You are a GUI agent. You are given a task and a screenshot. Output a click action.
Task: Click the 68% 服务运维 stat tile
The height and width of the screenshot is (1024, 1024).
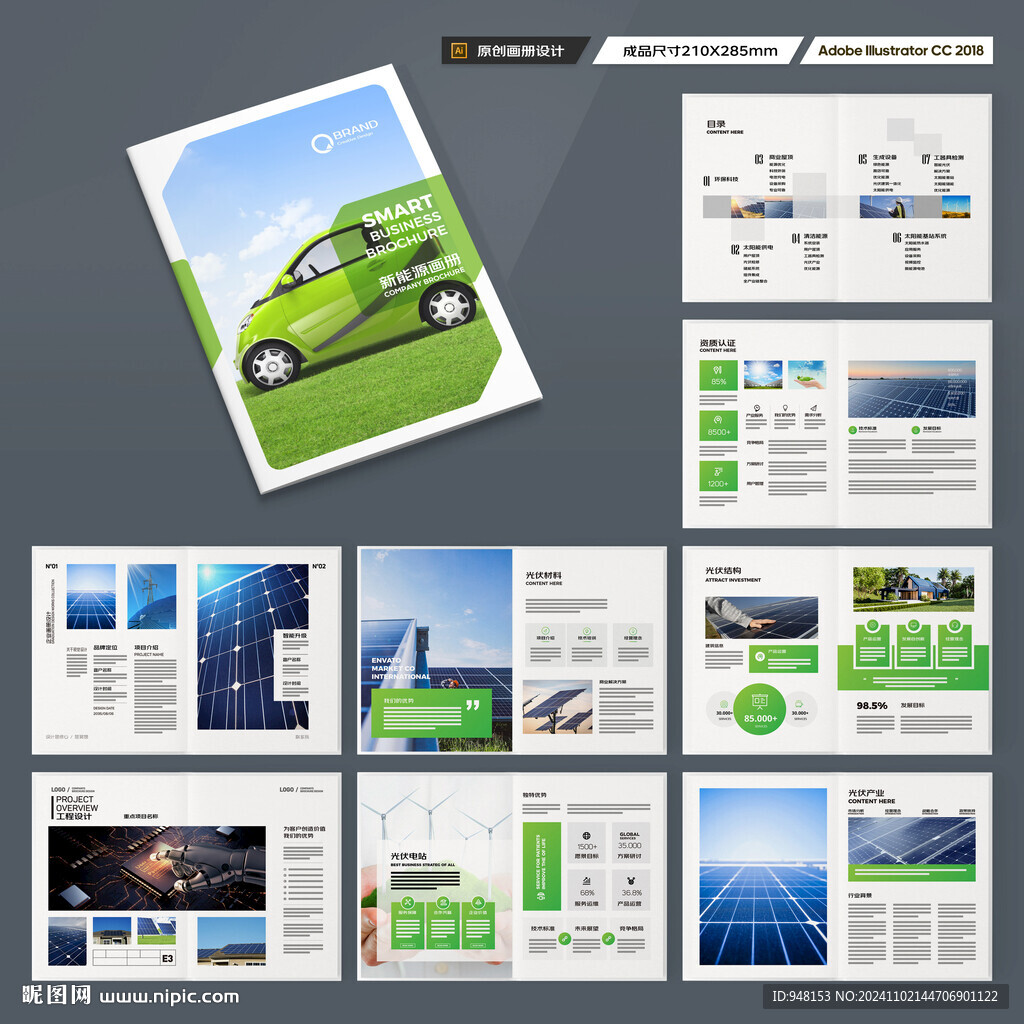(586, 889)
